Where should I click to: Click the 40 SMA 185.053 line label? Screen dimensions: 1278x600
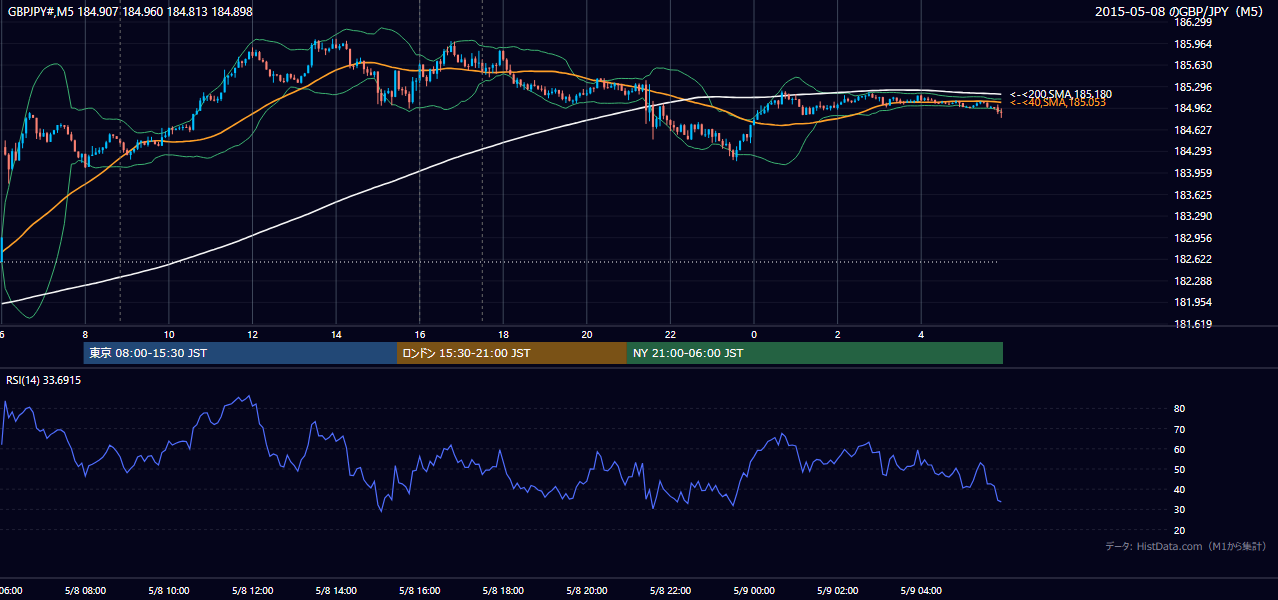click(1057, 102)
